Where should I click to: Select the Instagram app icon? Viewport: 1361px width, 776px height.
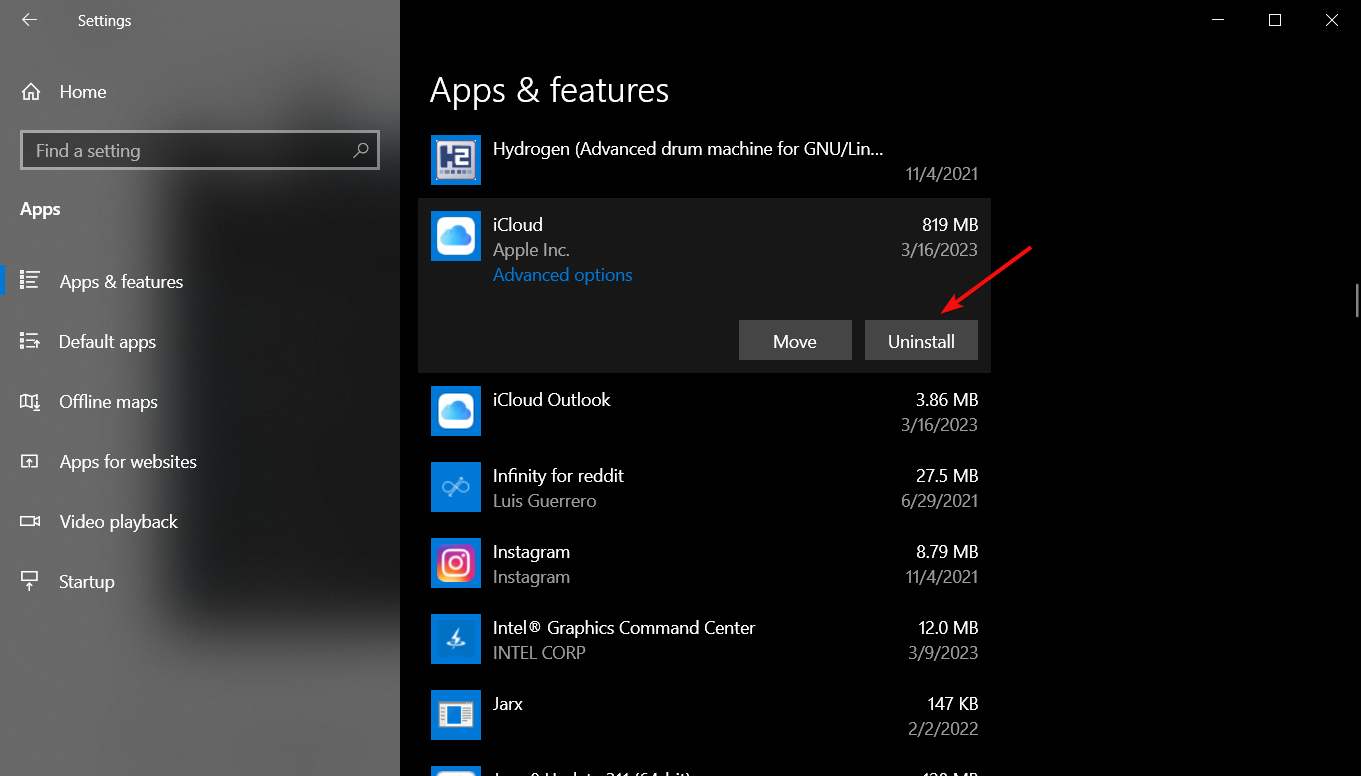point(456,563)
